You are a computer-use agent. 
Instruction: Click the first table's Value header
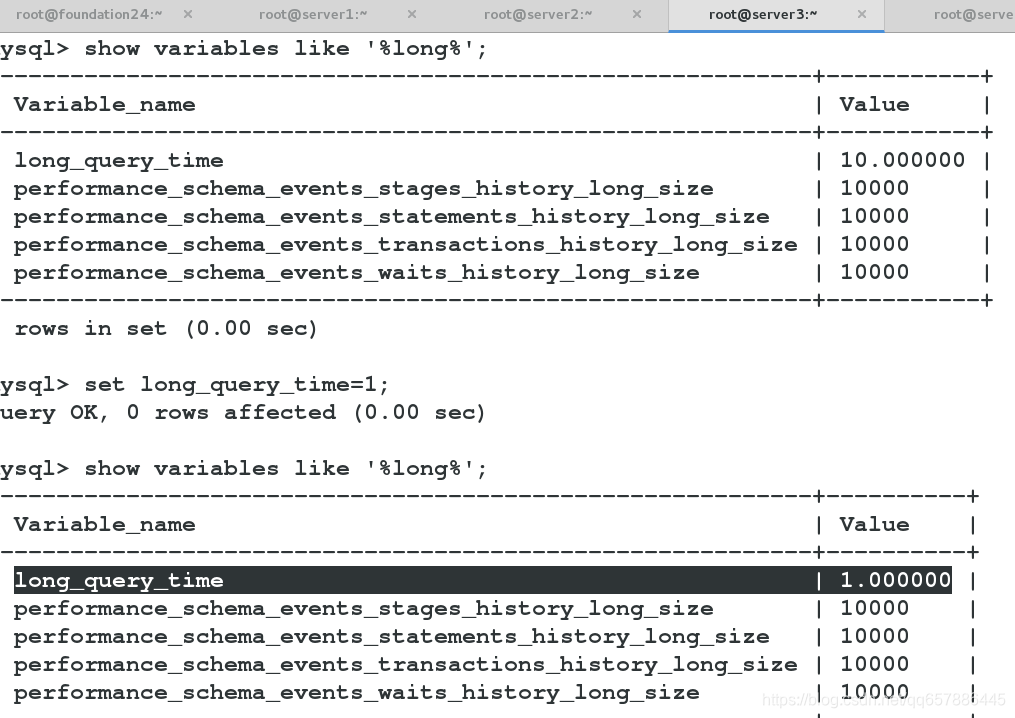(x=875, y=104)
